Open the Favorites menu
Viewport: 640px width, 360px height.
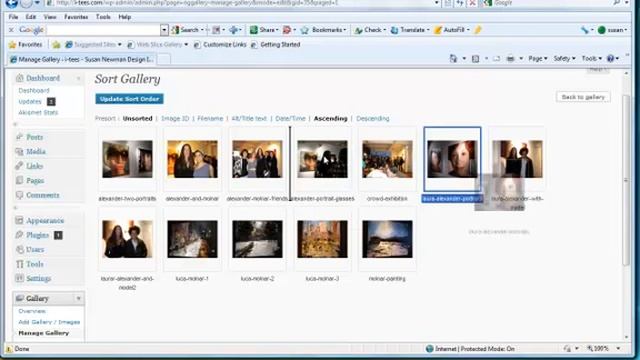76,17
